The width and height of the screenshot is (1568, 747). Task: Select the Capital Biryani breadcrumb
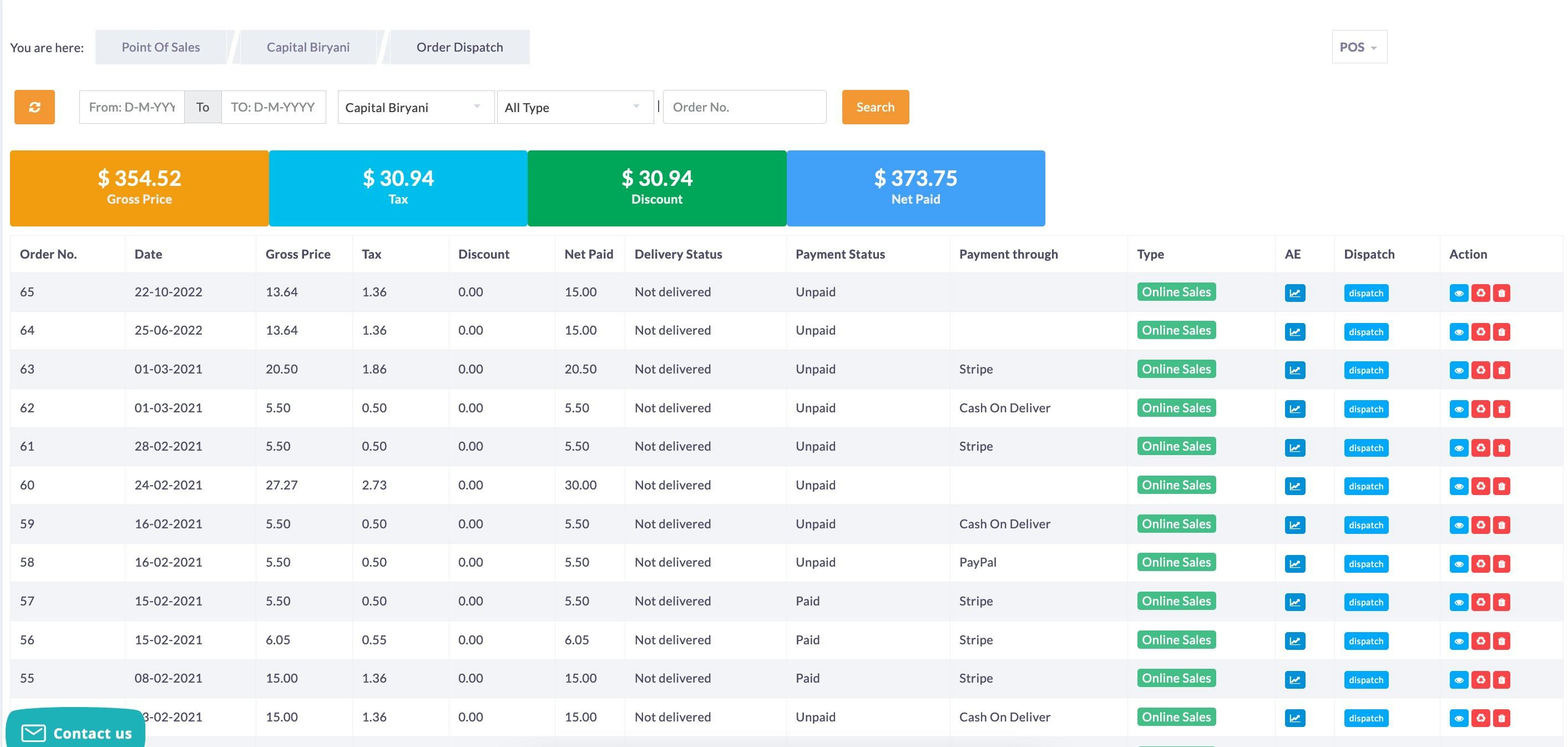pos(308,47)
